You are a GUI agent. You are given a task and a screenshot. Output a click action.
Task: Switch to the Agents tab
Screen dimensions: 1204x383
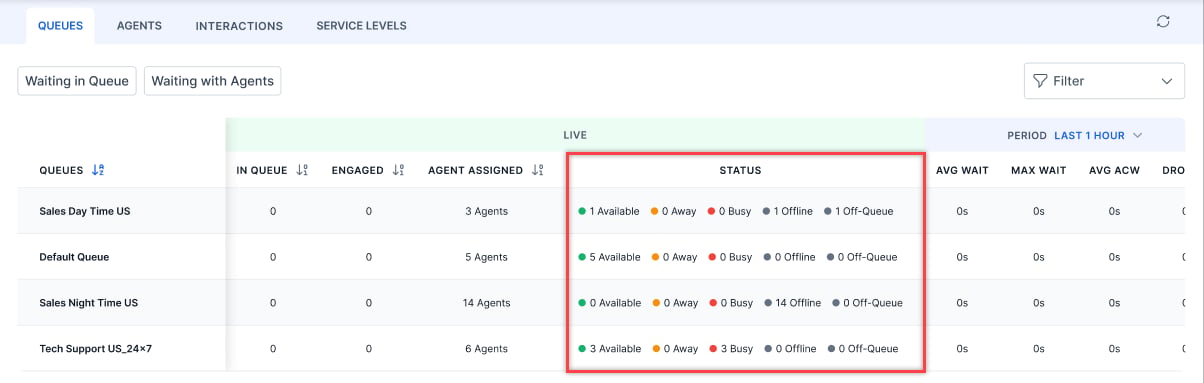[139, 26]
